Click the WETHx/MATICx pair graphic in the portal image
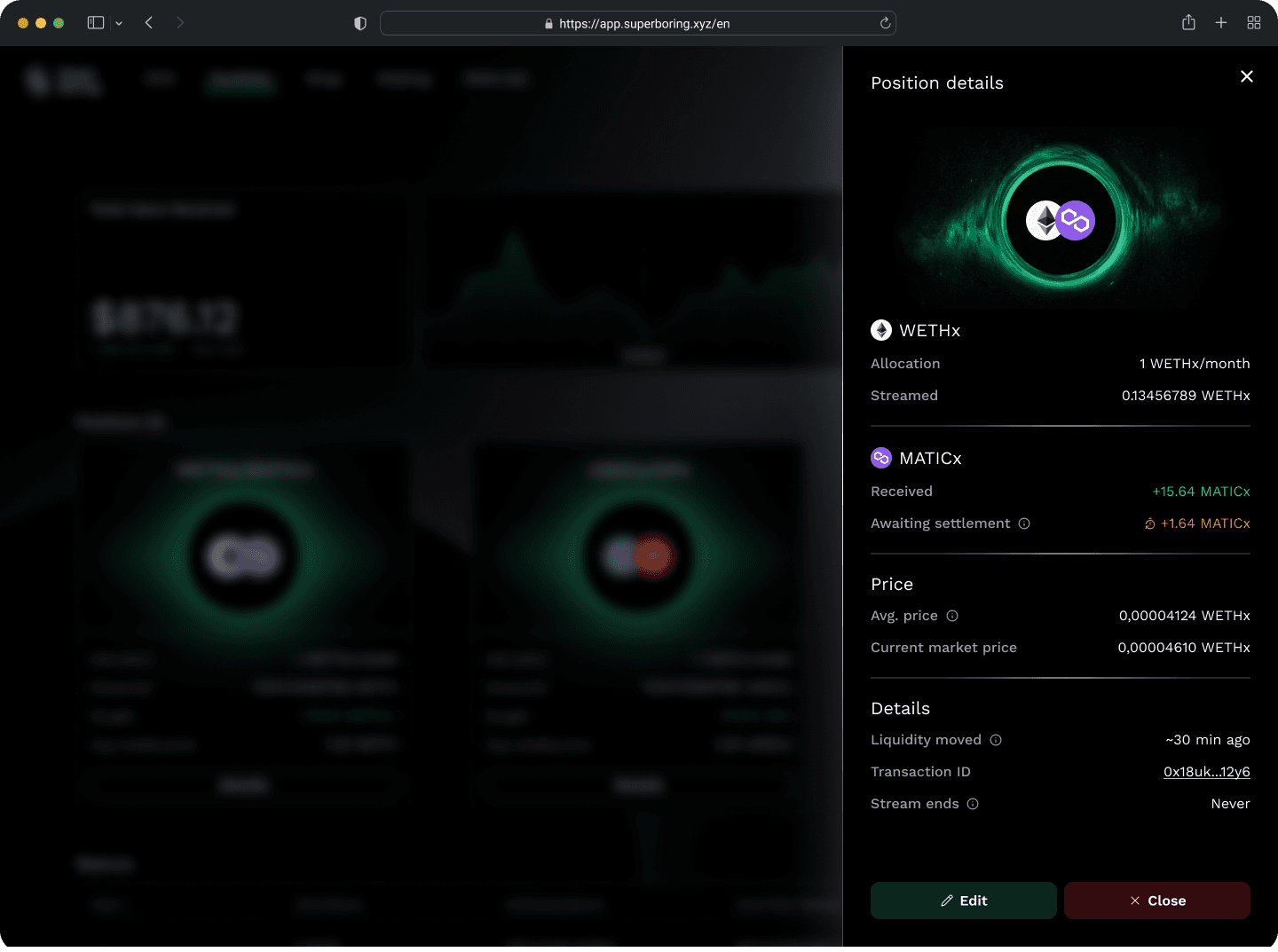Image resolution: width=1278 pixels, height=952 pixels. [x=1061, y=220]
